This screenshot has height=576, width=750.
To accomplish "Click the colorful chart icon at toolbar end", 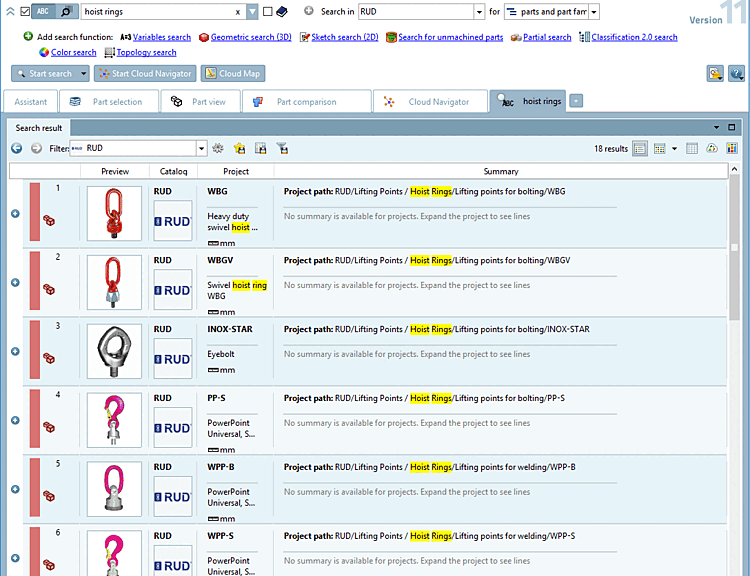I will point(731,148).
